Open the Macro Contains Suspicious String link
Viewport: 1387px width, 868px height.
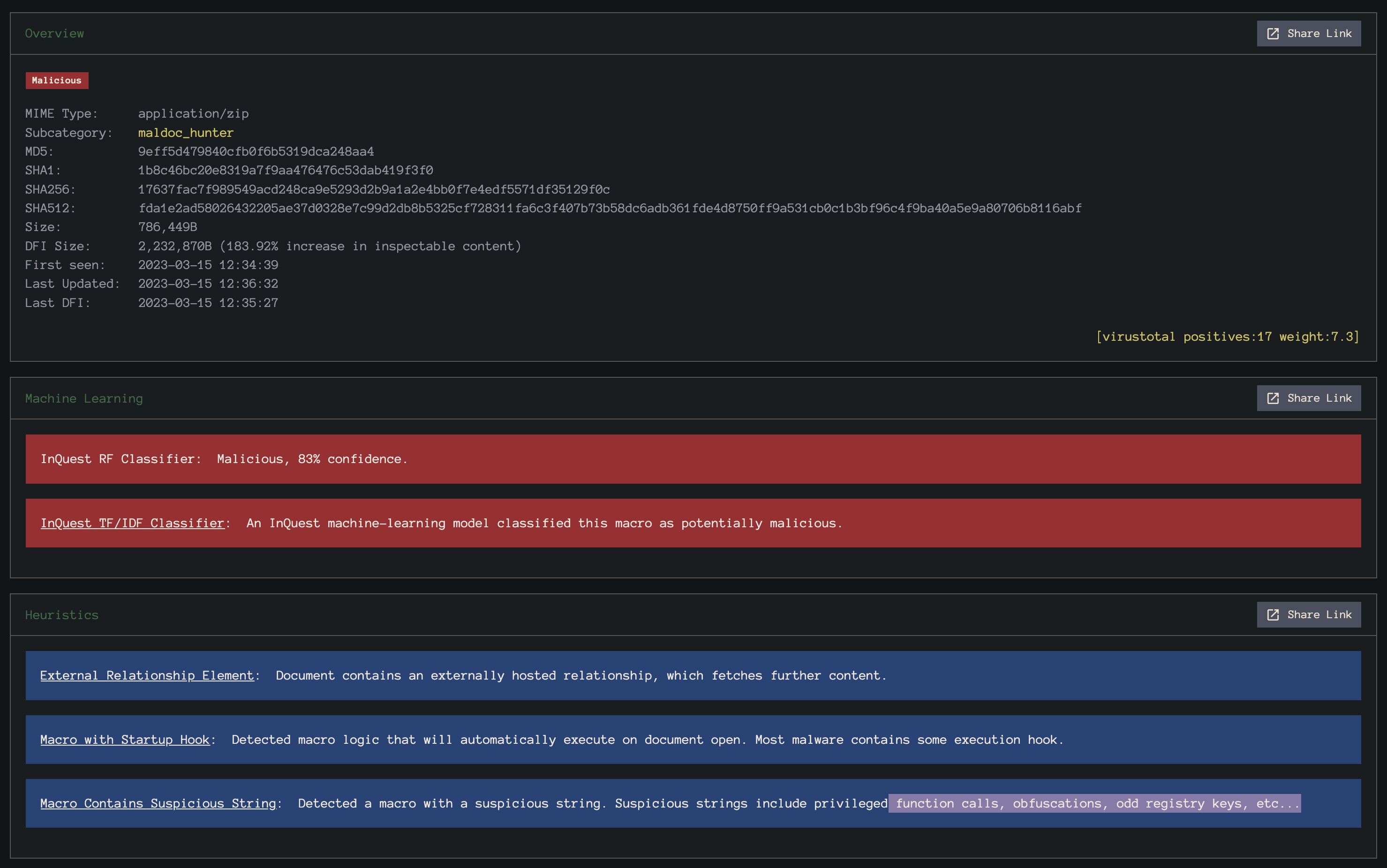[x=158, y=803]
